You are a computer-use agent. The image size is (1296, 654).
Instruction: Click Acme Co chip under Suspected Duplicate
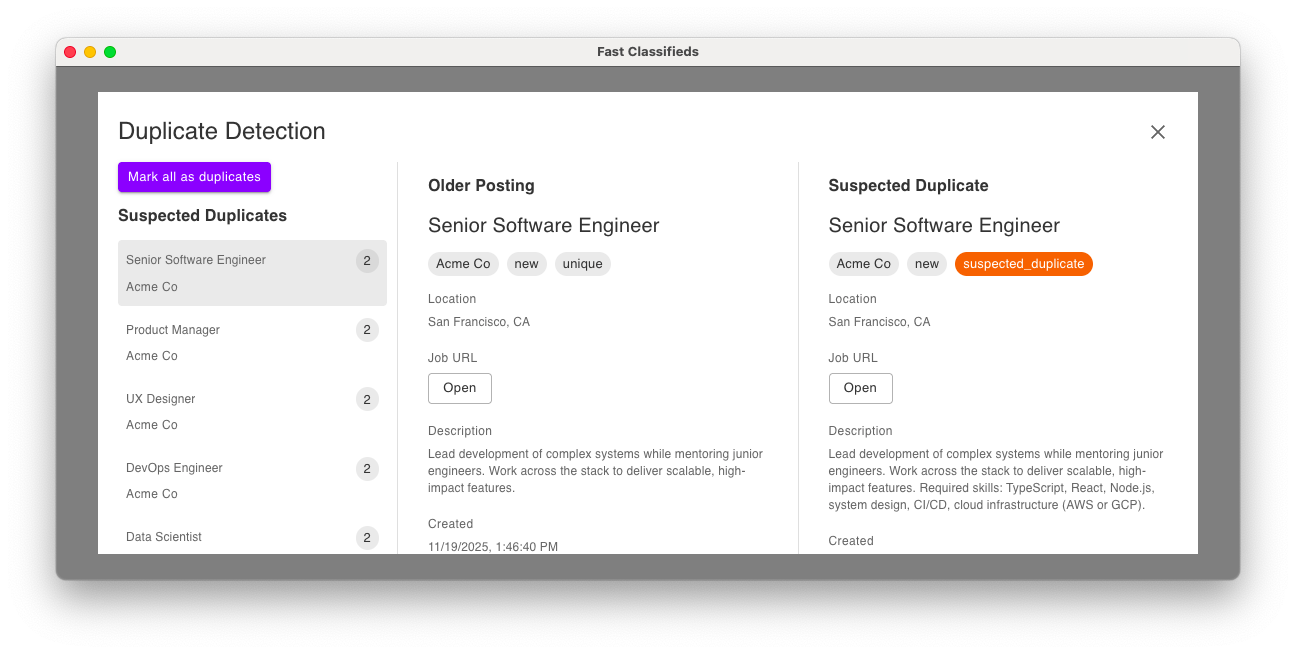click(863, 264)
